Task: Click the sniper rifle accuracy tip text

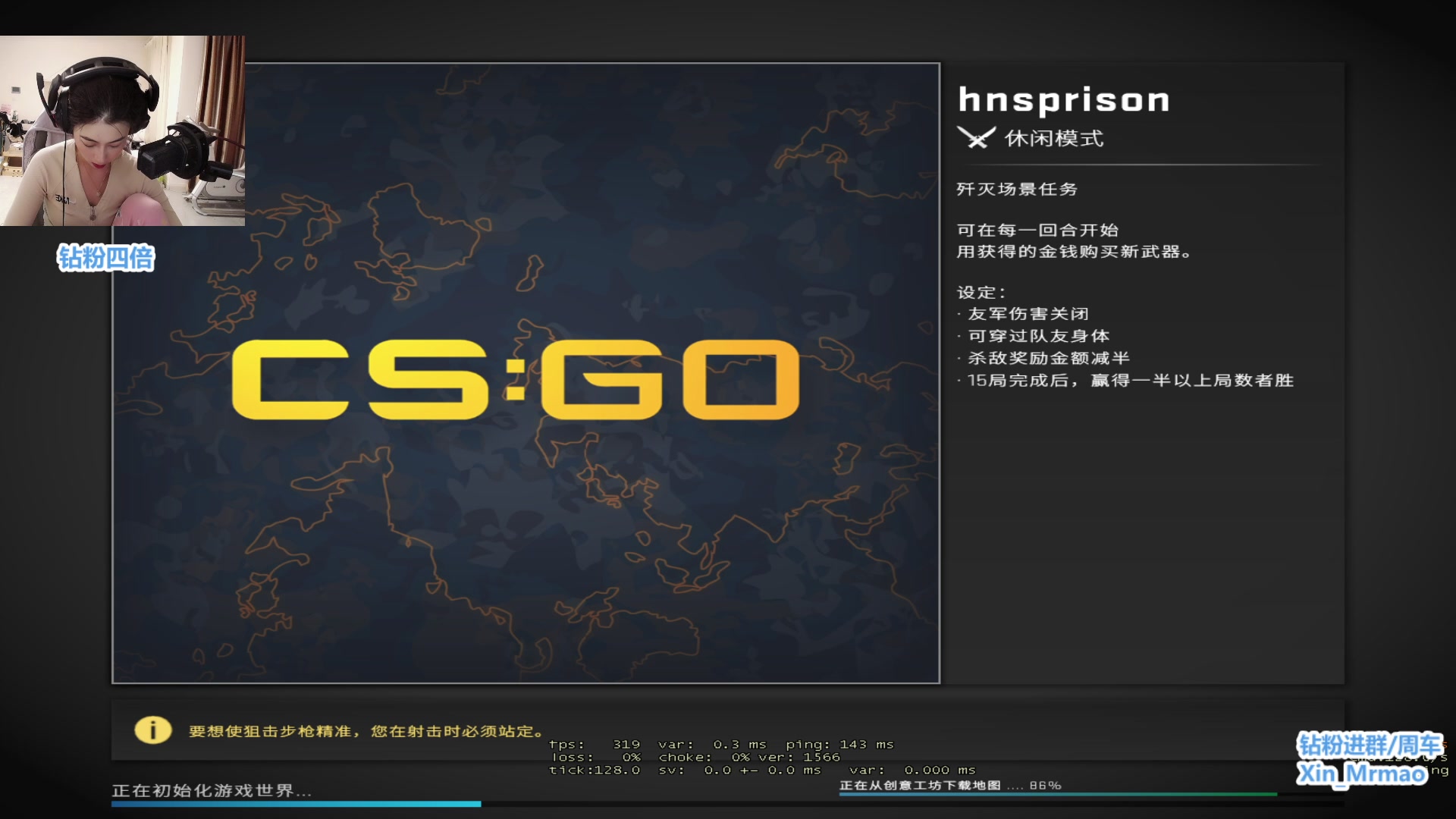Action: pyautogui.click(x=367, y=731)
